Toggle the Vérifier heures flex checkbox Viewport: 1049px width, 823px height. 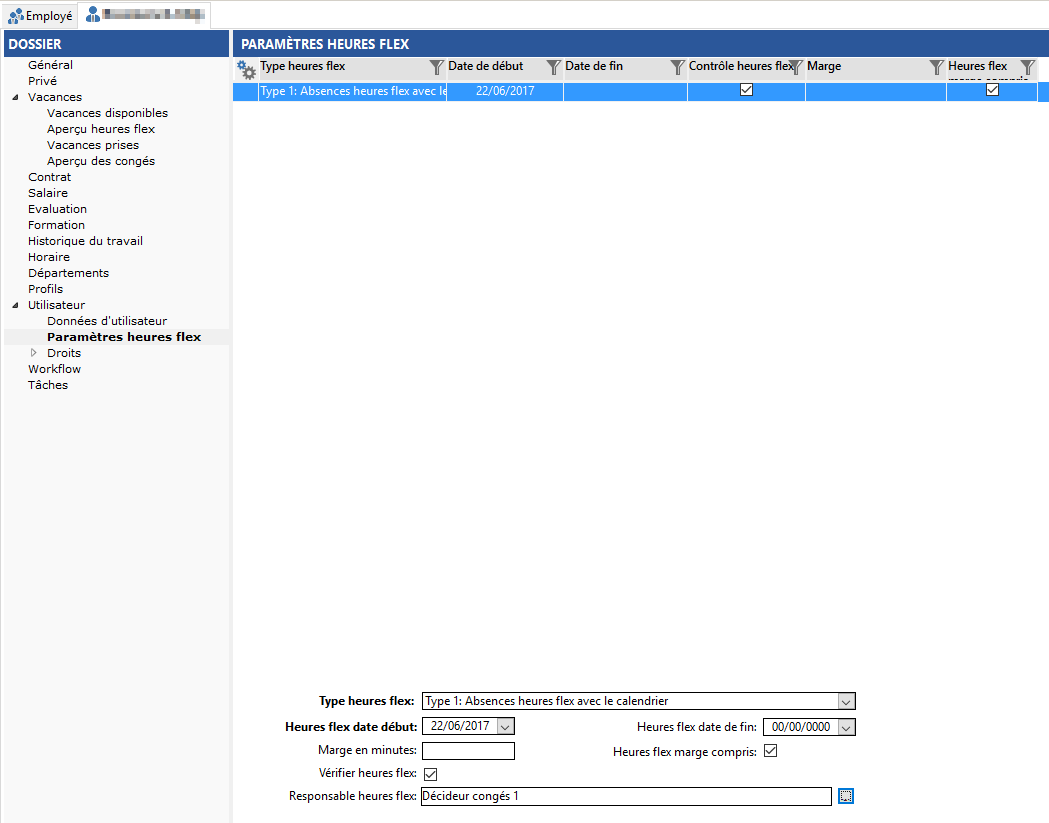pos(431,774)
